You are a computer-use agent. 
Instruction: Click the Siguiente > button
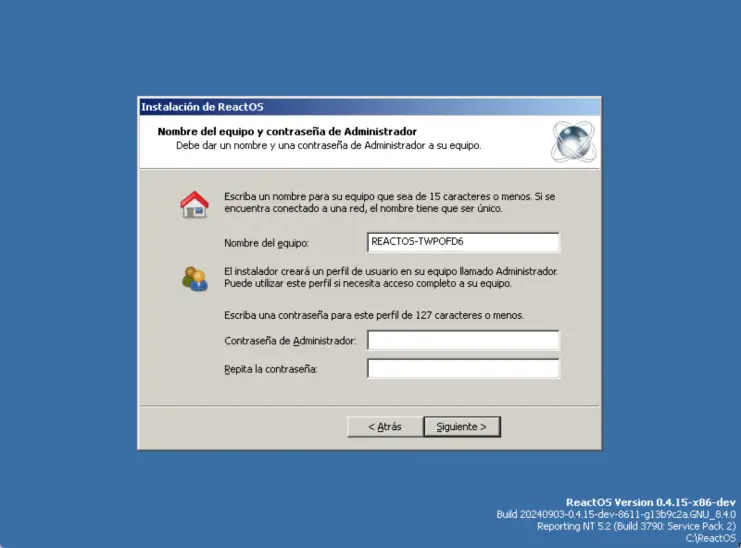(x=462, y=427)
